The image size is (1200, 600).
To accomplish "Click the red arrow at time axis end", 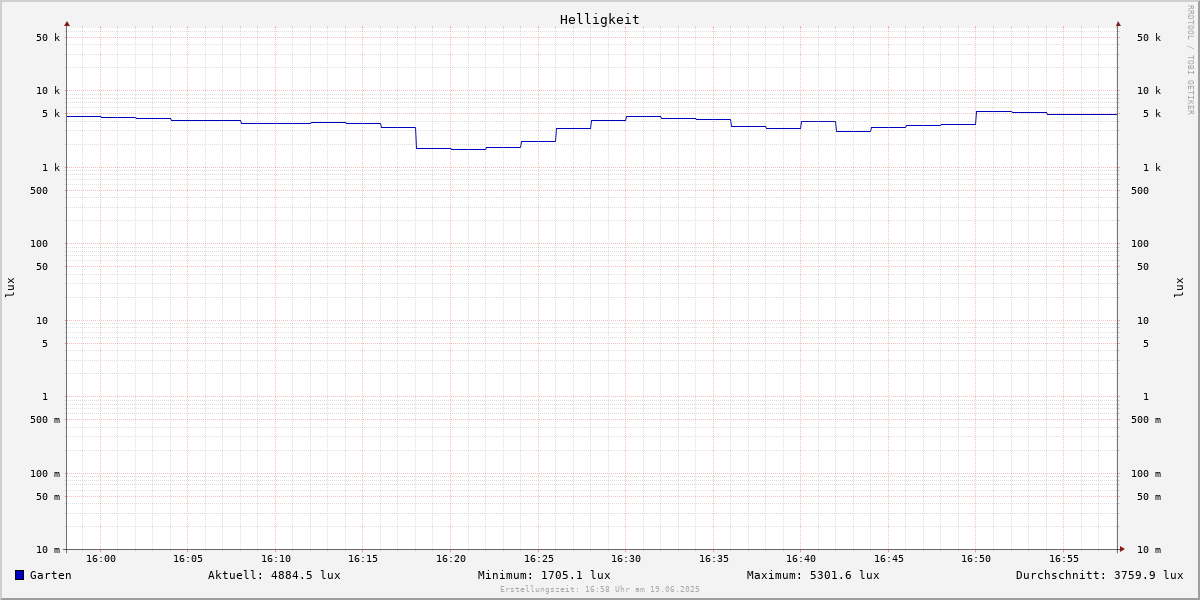I will coord(1122,549).
